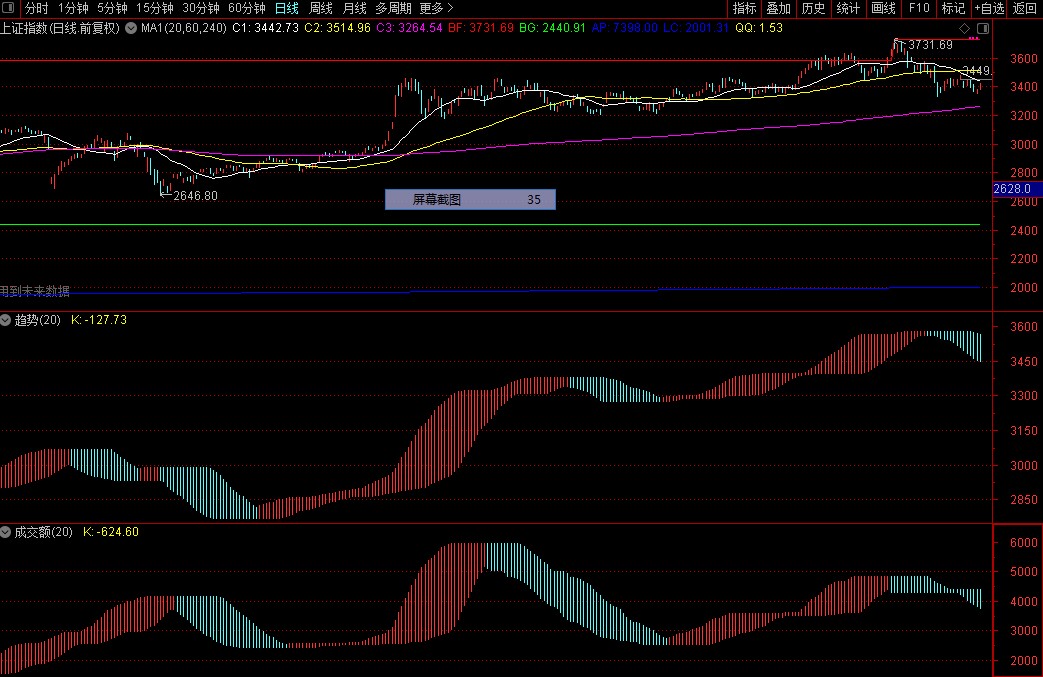Select the 15分钟 period tab
Screen dimensions: 1043x677
155,8
